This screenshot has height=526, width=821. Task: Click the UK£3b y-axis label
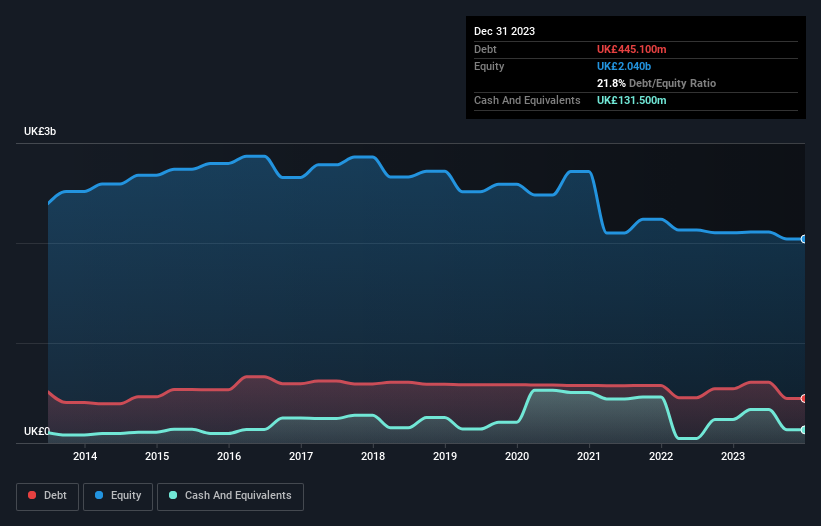[x=40, y=131]
